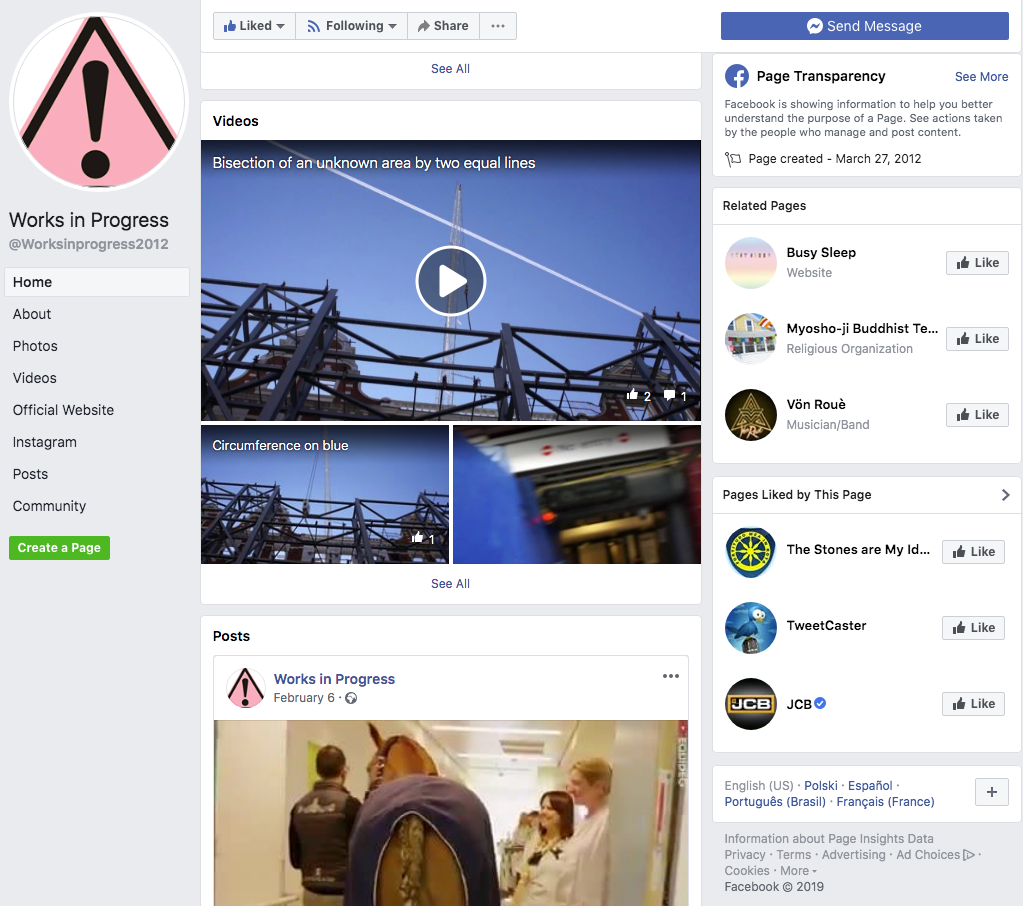Click the Works in Progress post avatar
Viewport: 1023px width, 906px height.
[245, 688]
